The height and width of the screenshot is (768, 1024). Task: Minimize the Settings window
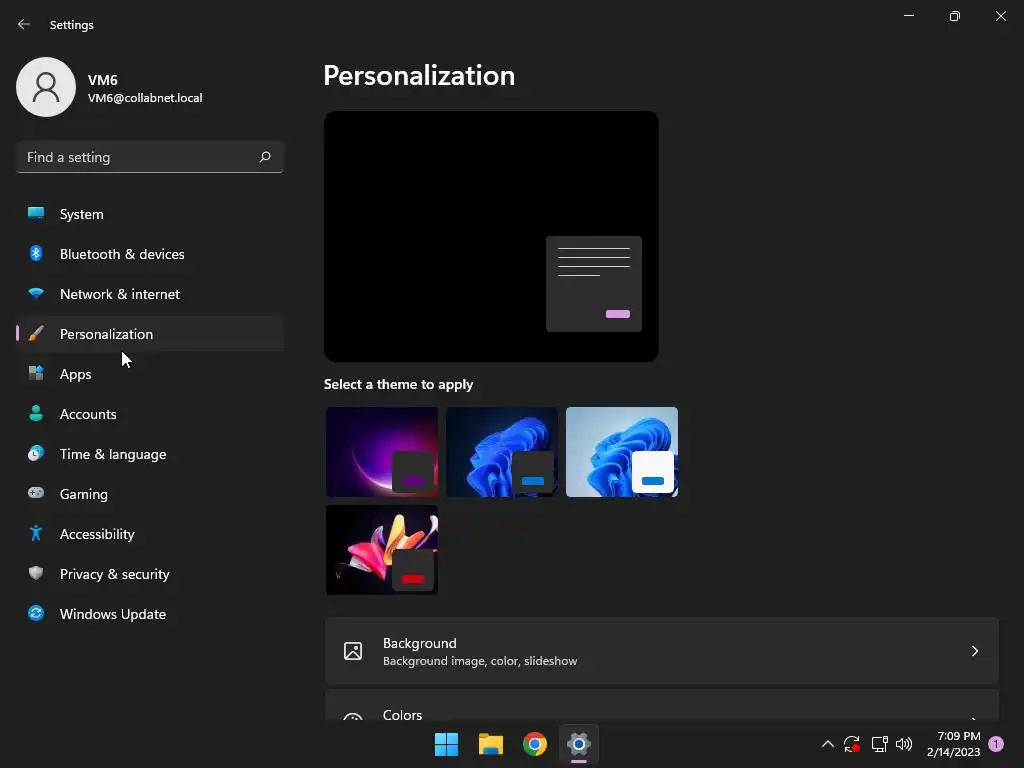click(908, 16)
